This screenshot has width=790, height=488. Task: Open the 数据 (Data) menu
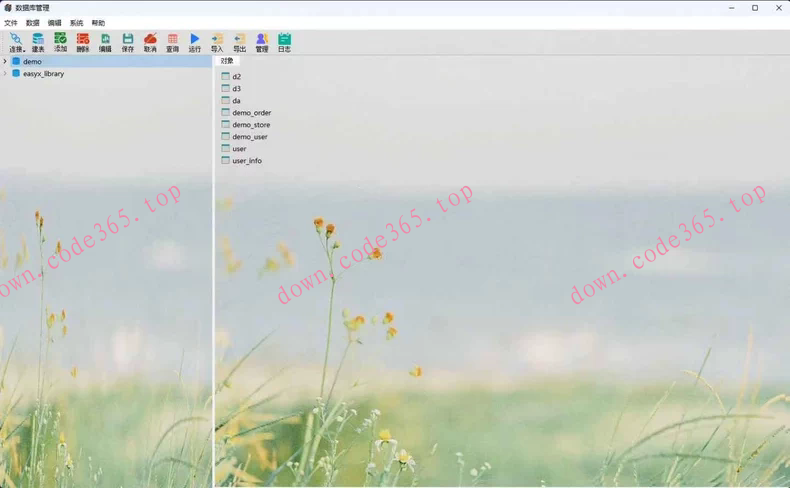pyautogui.click(x=33, y=23)
